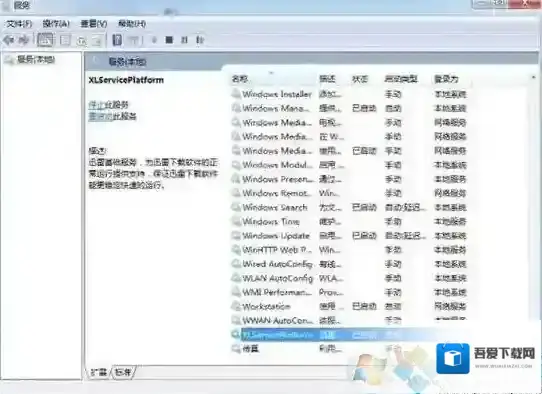The height and width of the screenshot is (394, 542).
Task: Click the gear icon beside WMI Performan...
Action: pos(236,292)
